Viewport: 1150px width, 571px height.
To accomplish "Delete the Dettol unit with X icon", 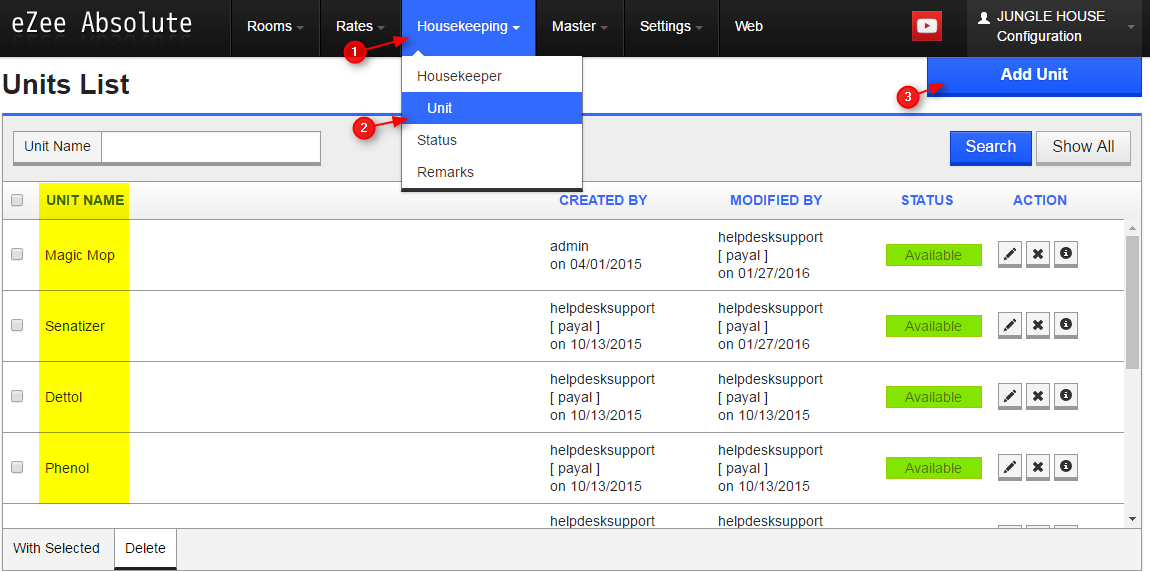I will click(x=1038, y=397).
